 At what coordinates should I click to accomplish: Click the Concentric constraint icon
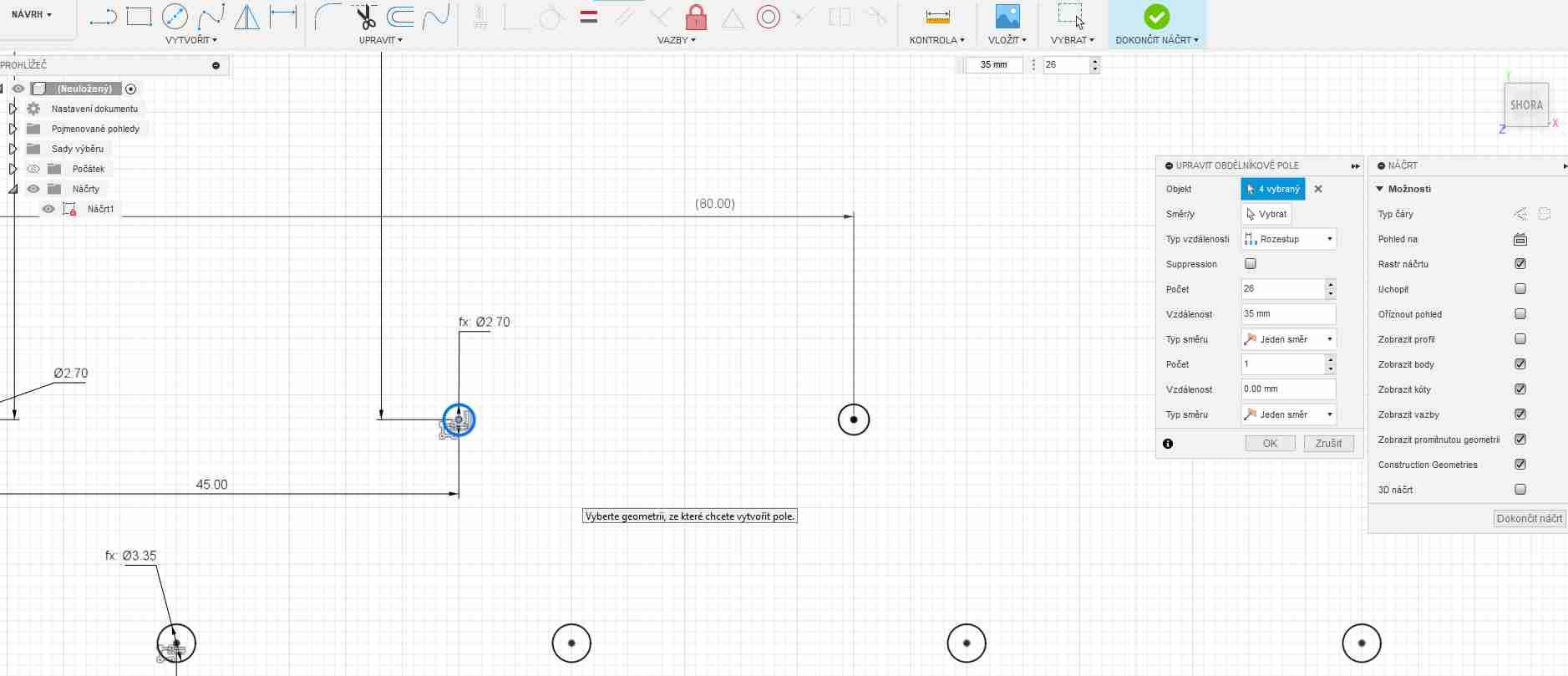coord(768,17)
